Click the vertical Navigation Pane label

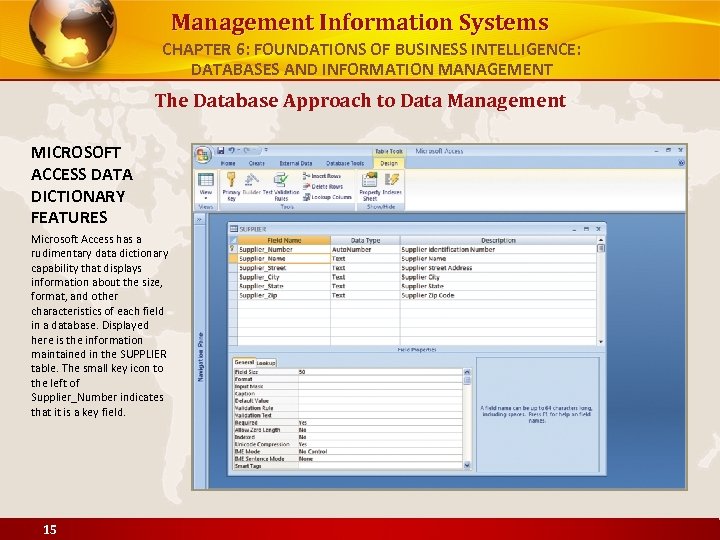tap(201, 357)
